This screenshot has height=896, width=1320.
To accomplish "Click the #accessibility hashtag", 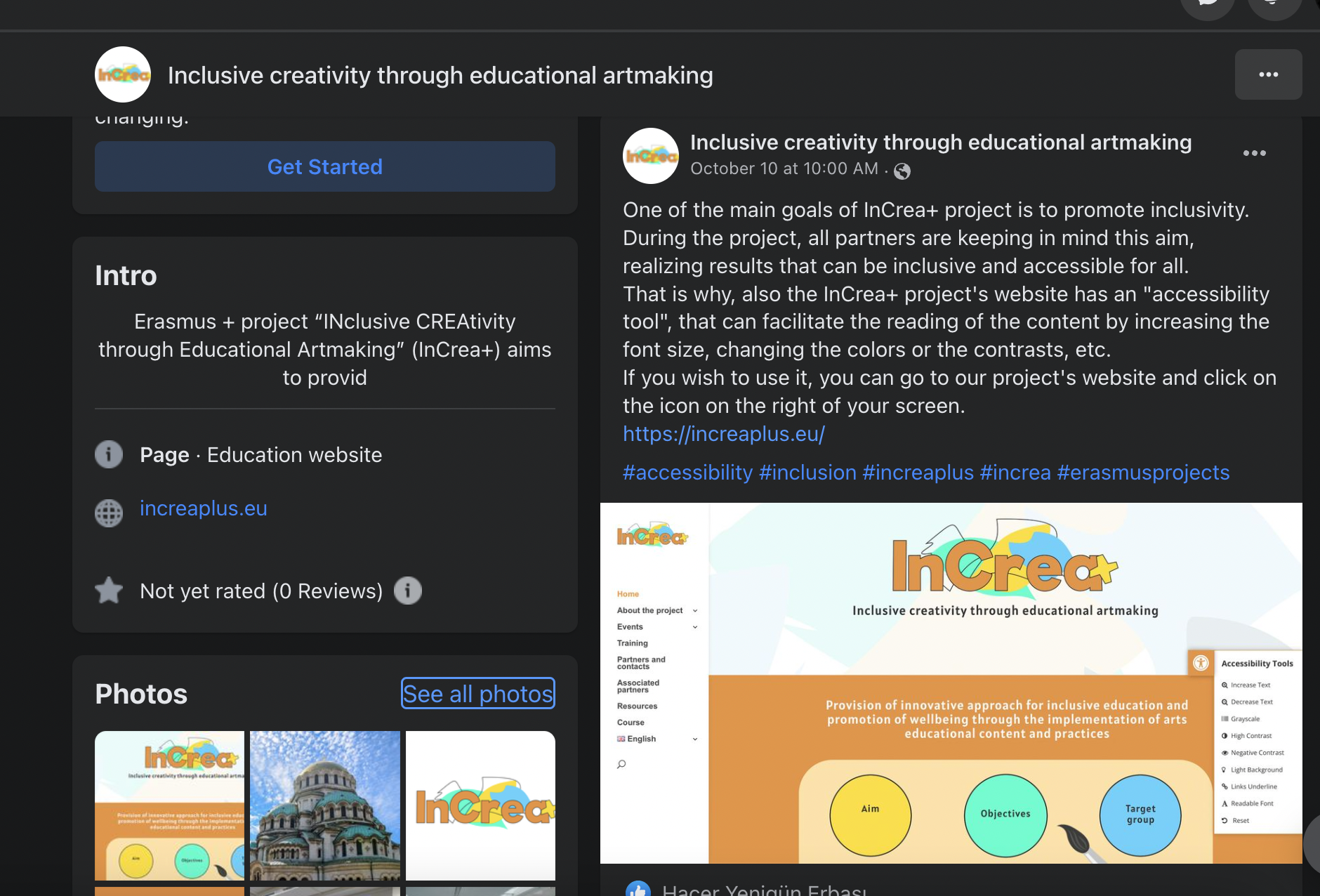I will coord(687,473).
